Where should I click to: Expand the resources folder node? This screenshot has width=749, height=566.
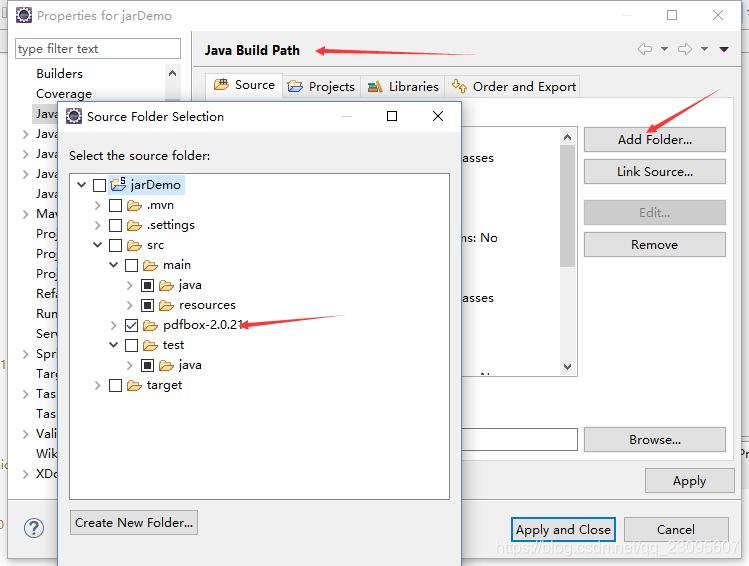pos(129,305)
